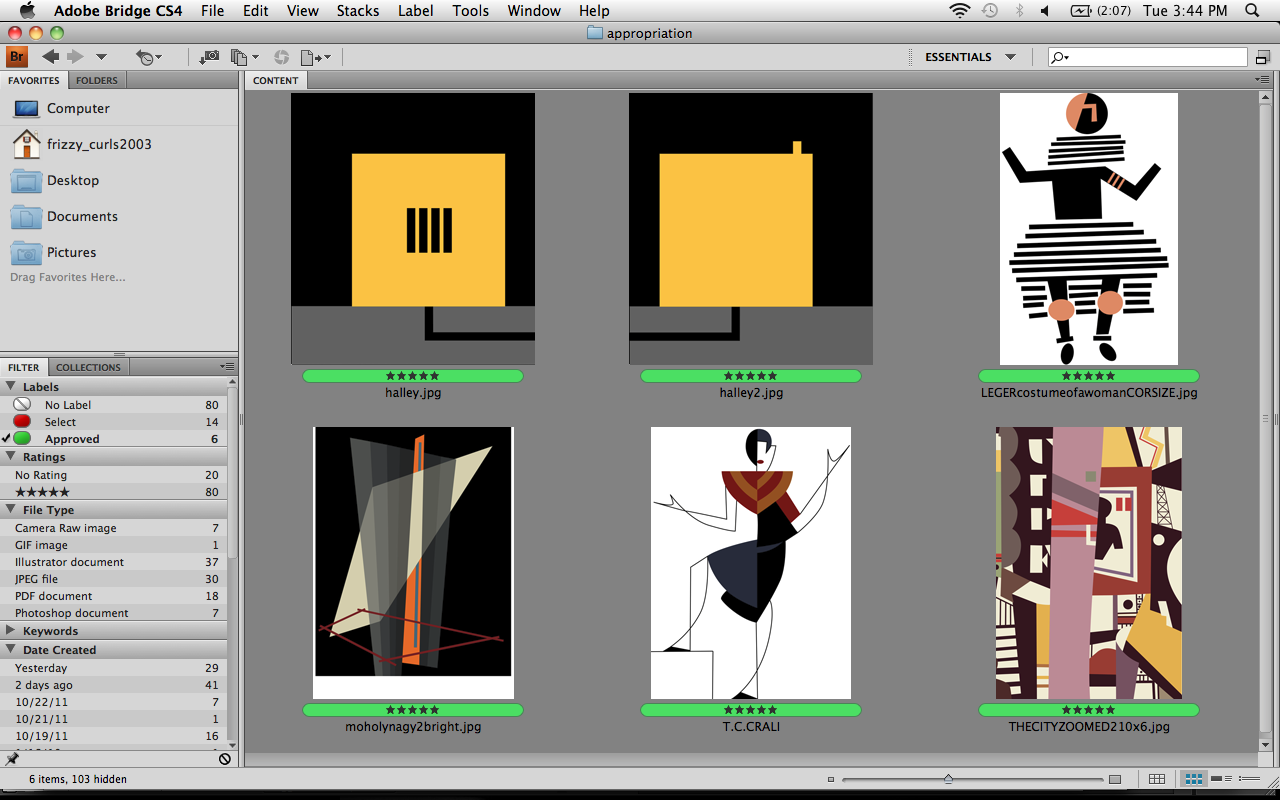1280x800 pixels.
Task: Open the Refine stacked-pages dropdown
Action: pyautogui.click(x=244, y=58)
